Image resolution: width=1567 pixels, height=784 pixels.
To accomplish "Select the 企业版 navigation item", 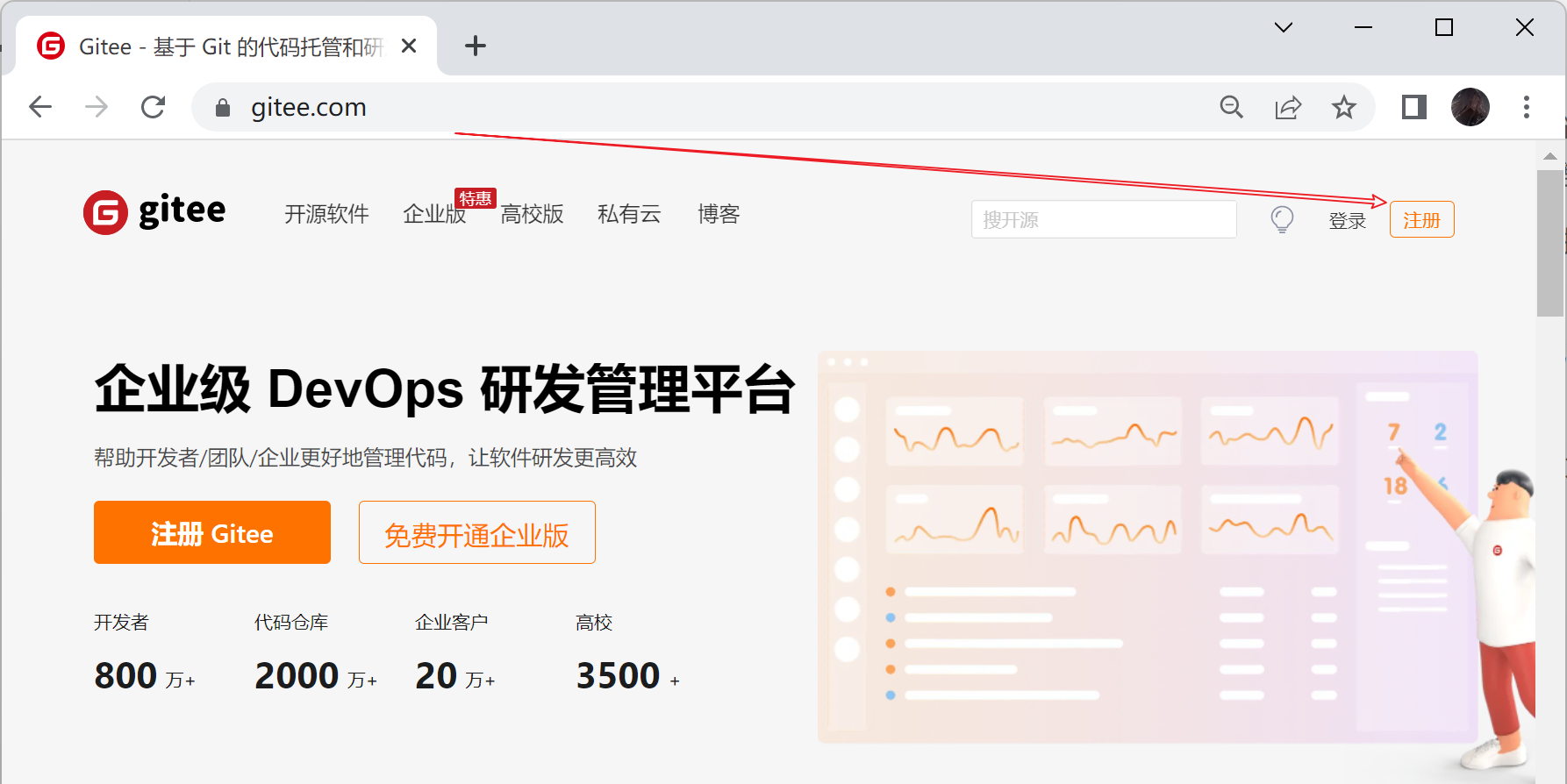I will click(x=433, y=214).
